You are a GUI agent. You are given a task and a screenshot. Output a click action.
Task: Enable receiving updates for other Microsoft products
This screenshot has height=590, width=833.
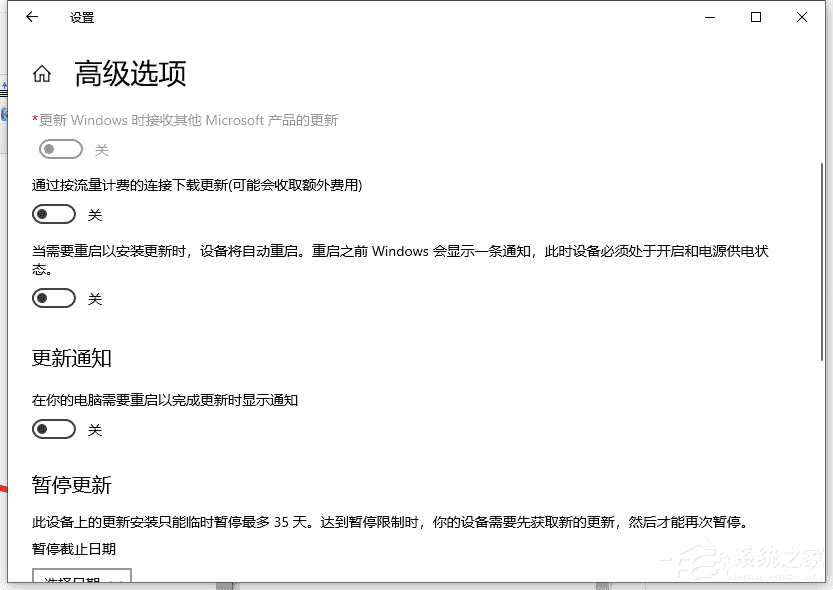click(x=60, y=149)
